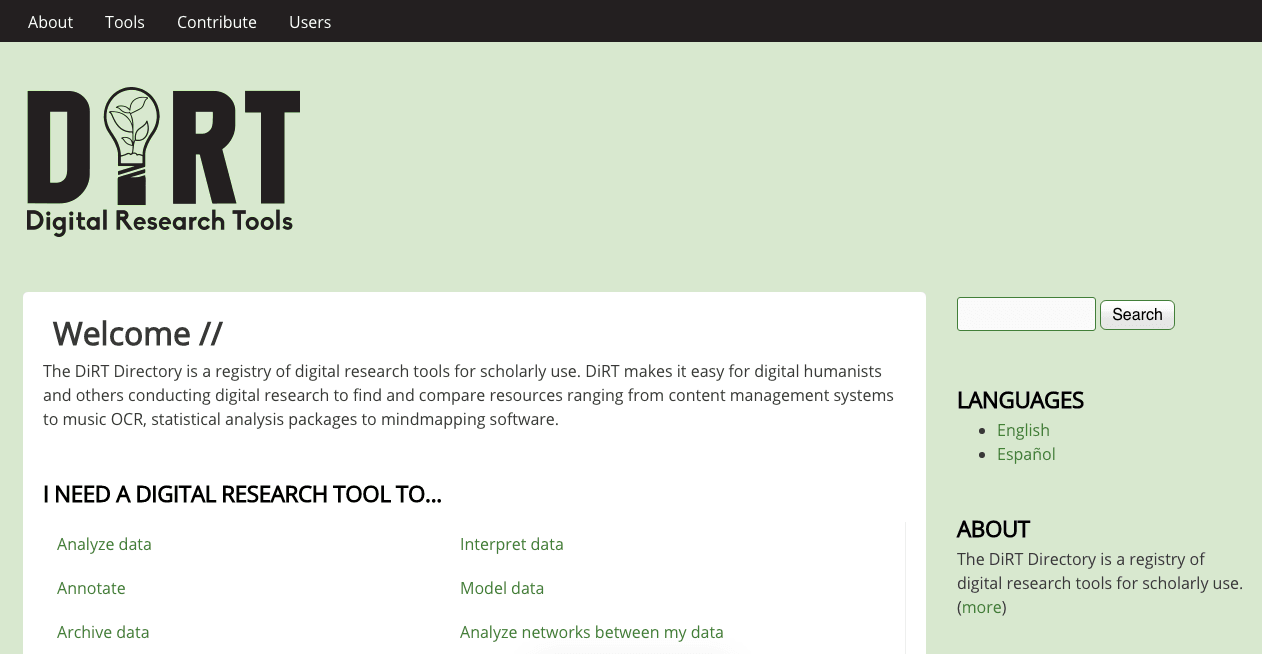
Task: Click 'I need a digital research tool to' heading
Action: (242, 494)
